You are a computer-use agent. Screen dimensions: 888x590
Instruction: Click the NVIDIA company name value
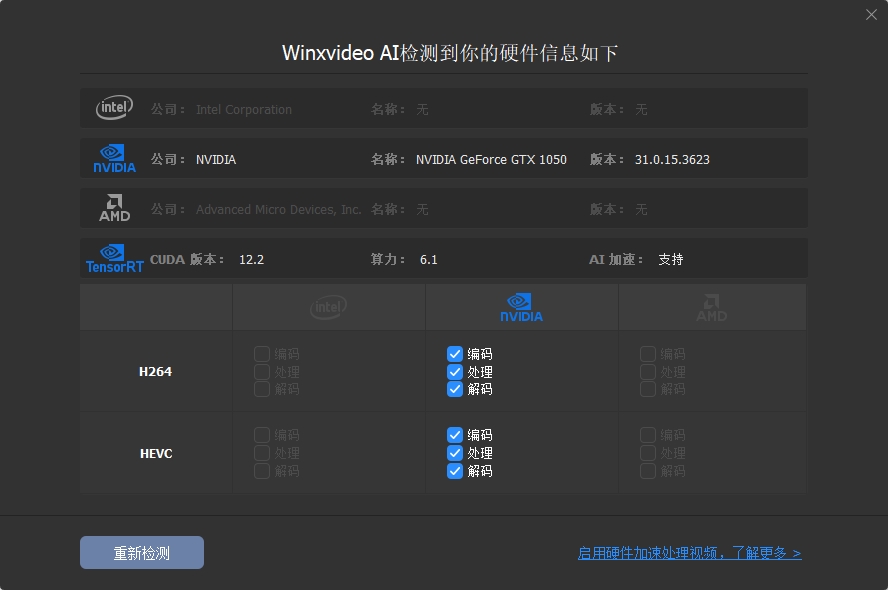(216, 160)
